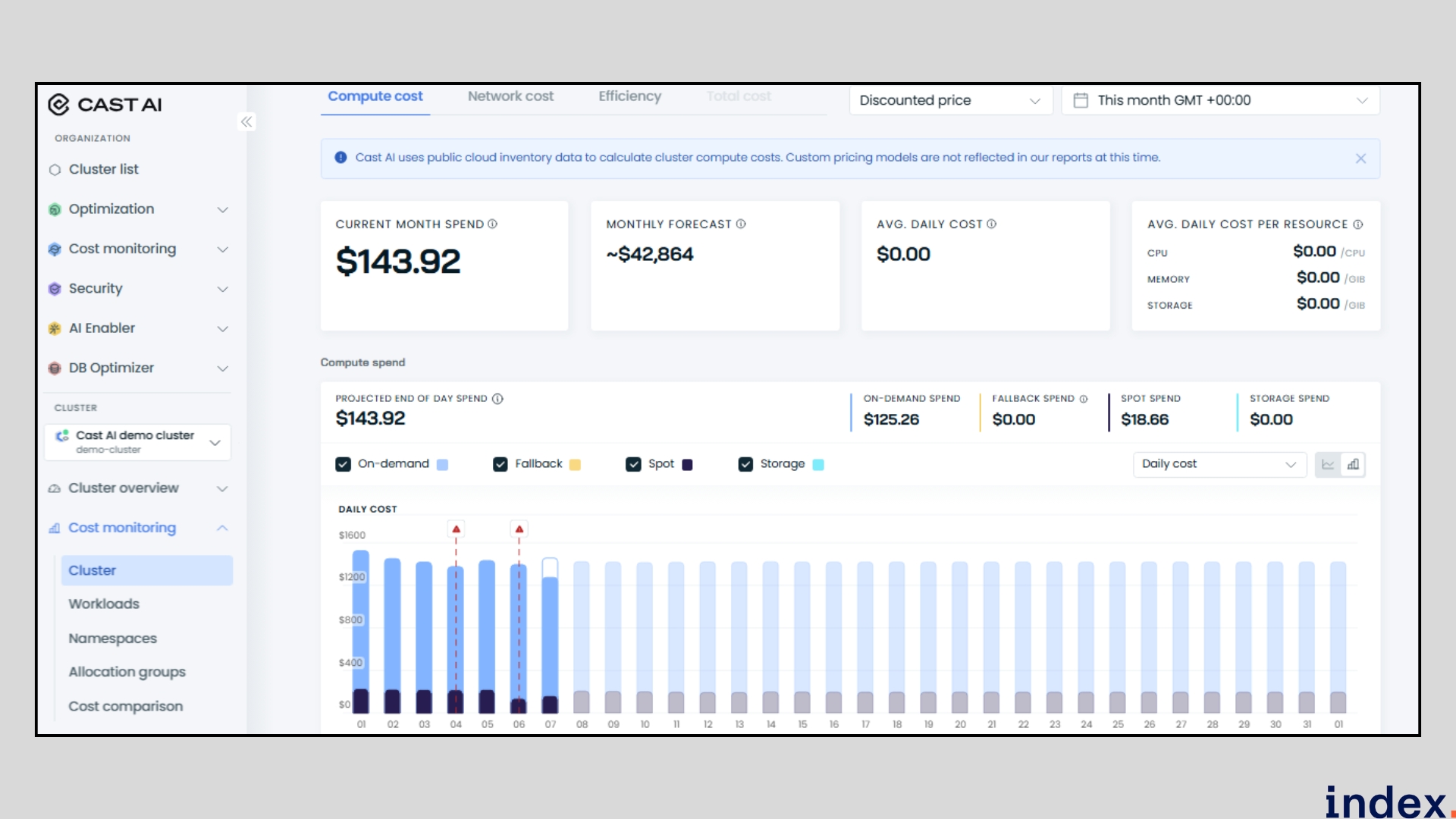Switch to the Network cost tab
The image size is (1456, 819).
click(x=510, y=96)
